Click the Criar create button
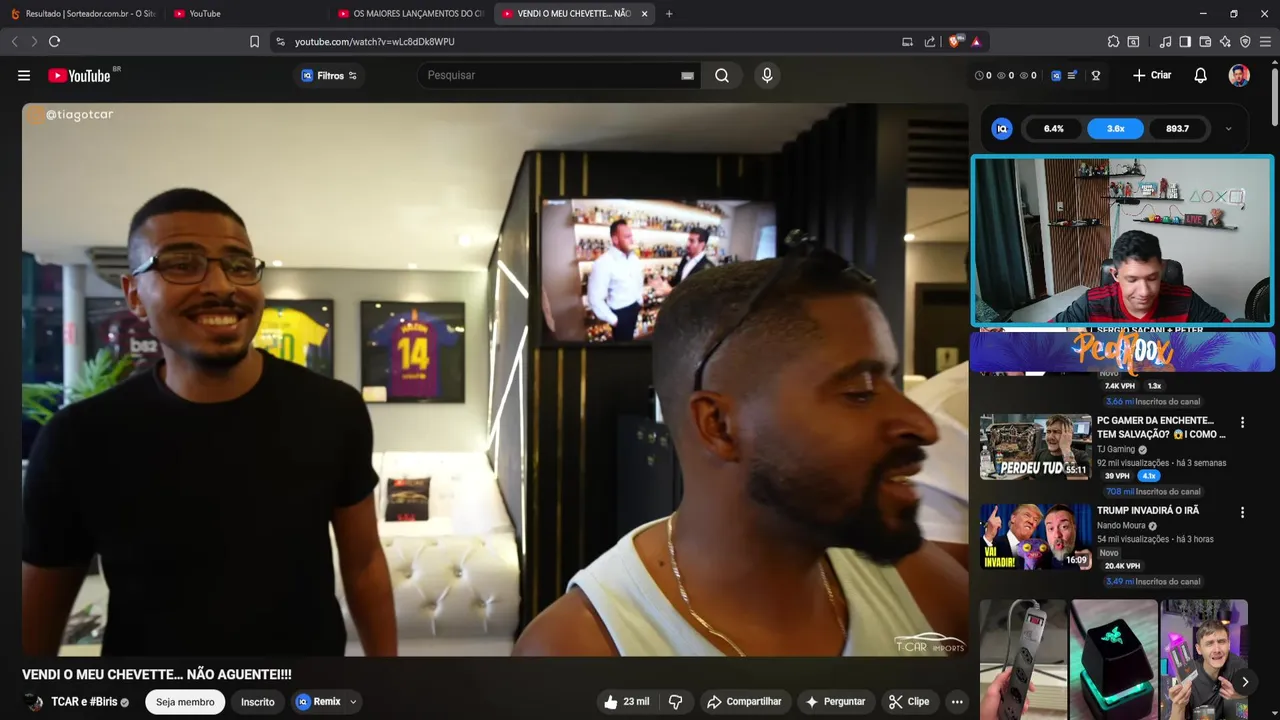The height and width of the screenshot is (720, 1280). [1152, 75]
